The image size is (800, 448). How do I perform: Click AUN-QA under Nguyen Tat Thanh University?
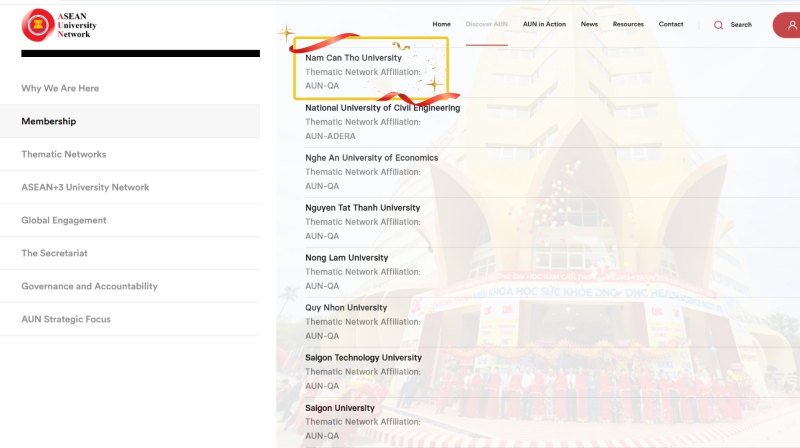point(322,236)
